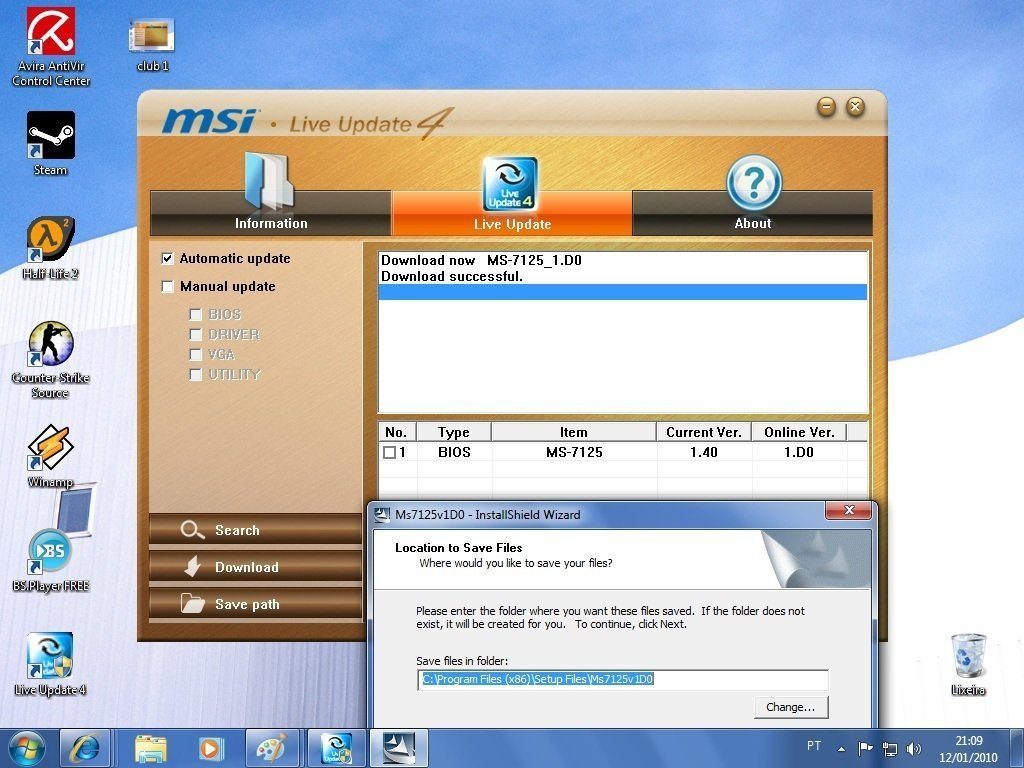Tick the DRIVER checkbox
The image size is (1024, 768).
pos(195,335)
